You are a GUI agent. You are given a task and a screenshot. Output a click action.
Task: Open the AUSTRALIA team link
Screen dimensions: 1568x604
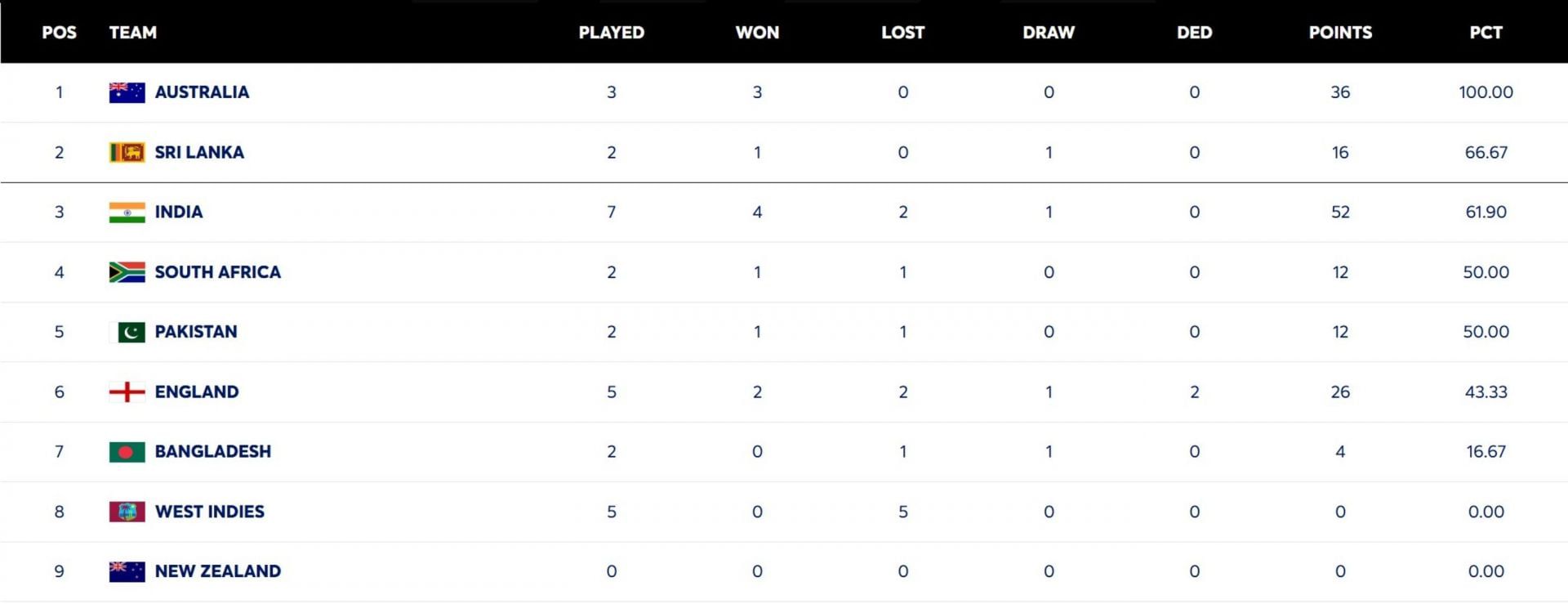(202, 92)
